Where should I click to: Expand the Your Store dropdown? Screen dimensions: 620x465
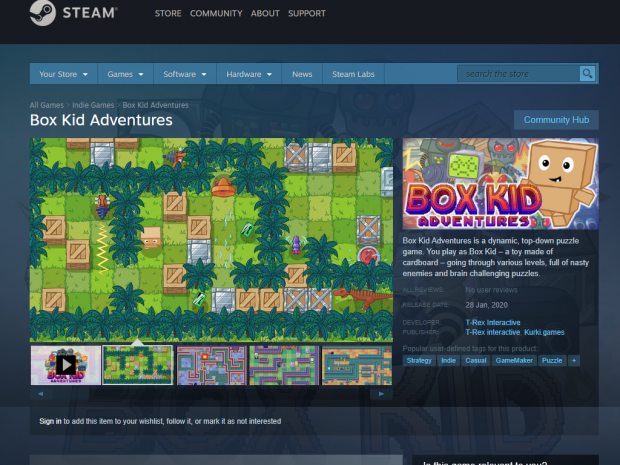63,74
